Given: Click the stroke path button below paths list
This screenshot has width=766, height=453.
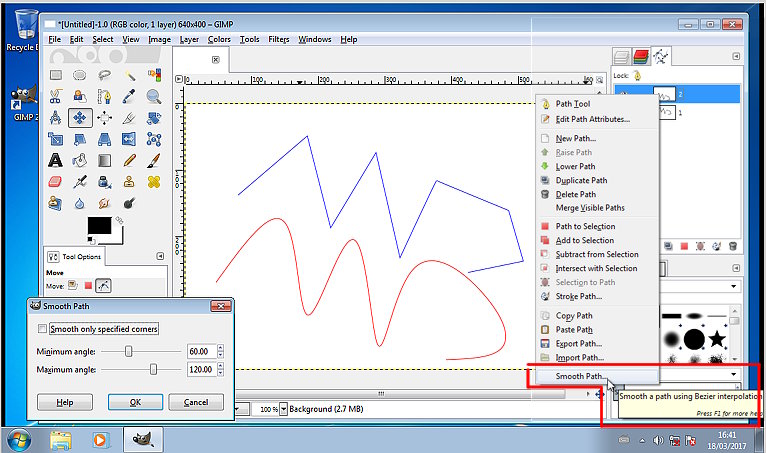Looking at the screenshot, I should pyautogui.click(x=716, y=246).
